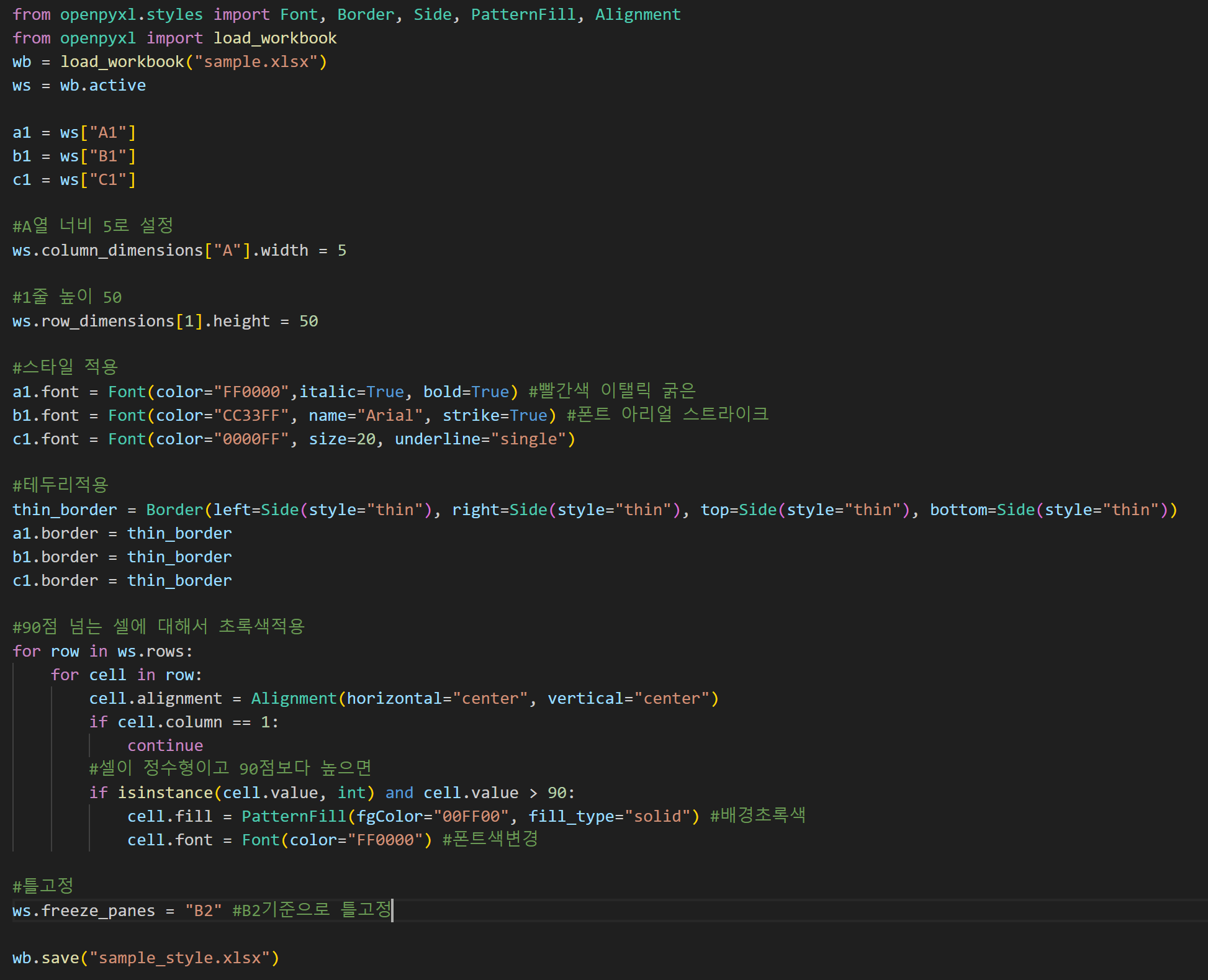
Task: Click c1.border assignment line
Action: click(x=122, y=581)
